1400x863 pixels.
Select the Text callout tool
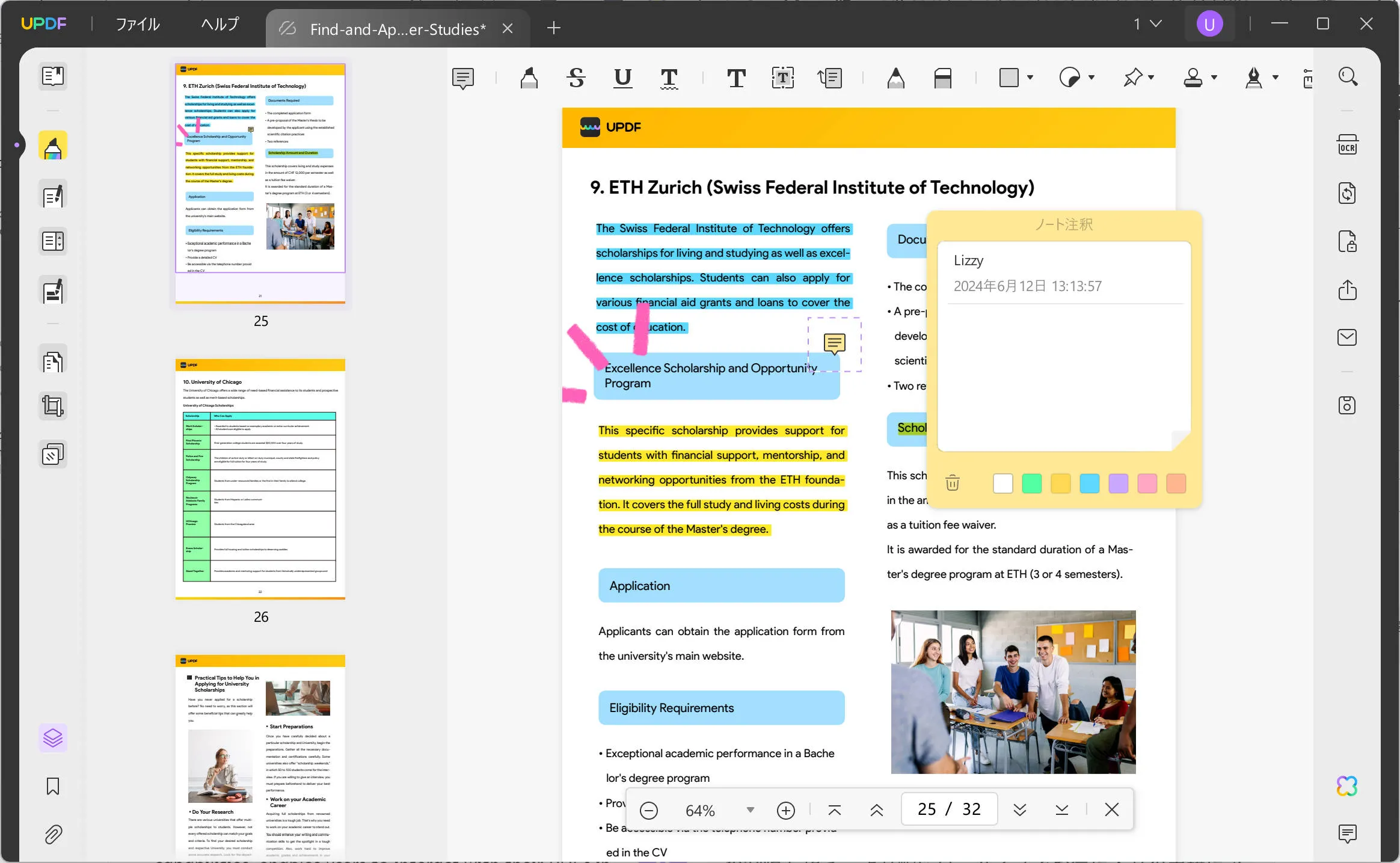[x=830, y=78]
